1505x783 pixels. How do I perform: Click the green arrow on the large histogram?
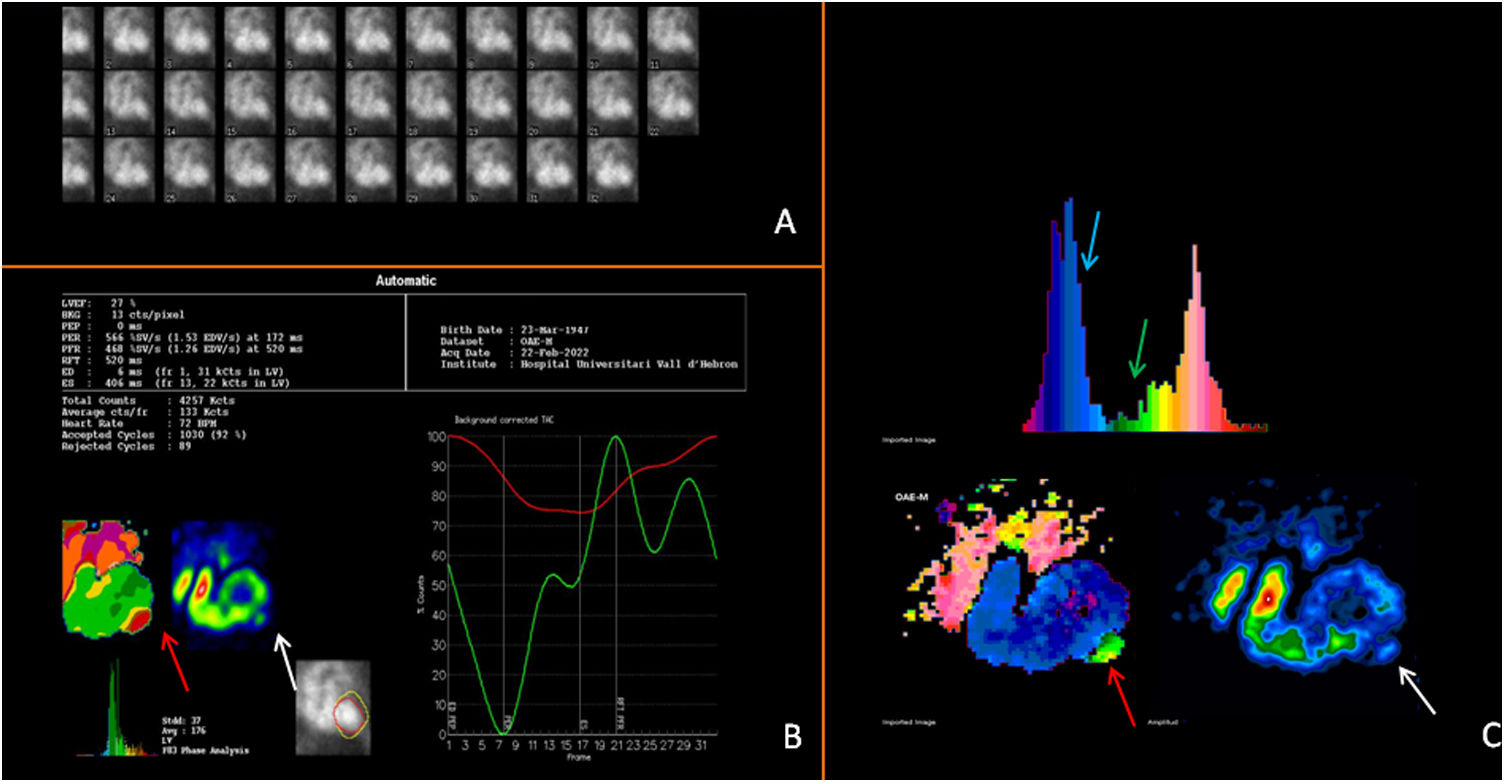click(x=1140, y=348)
